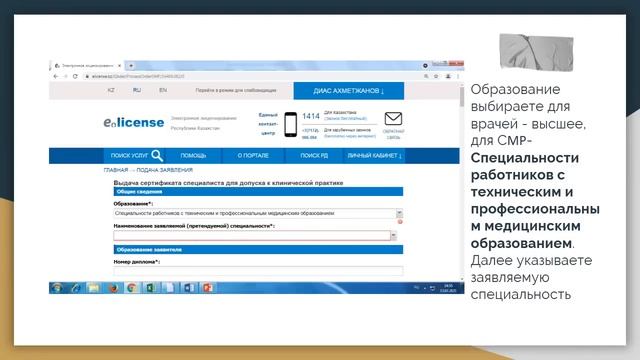Switch site language to KZ
640x360 pixels.
pos(111,90)
